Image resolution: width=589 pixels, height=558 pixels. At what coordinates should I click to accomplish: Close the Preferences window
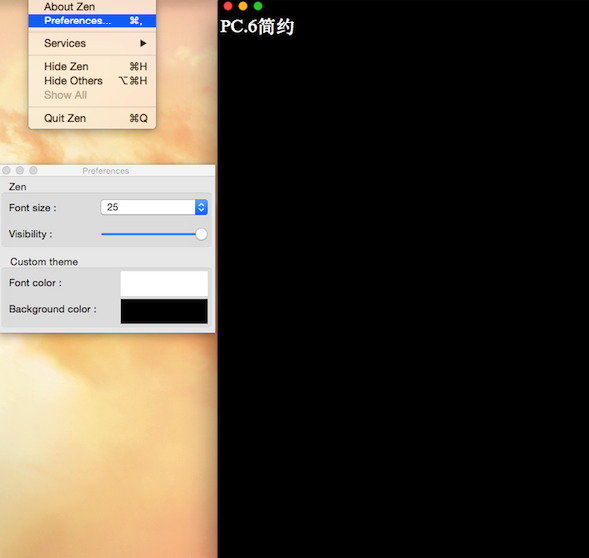(x=6, y=171)
